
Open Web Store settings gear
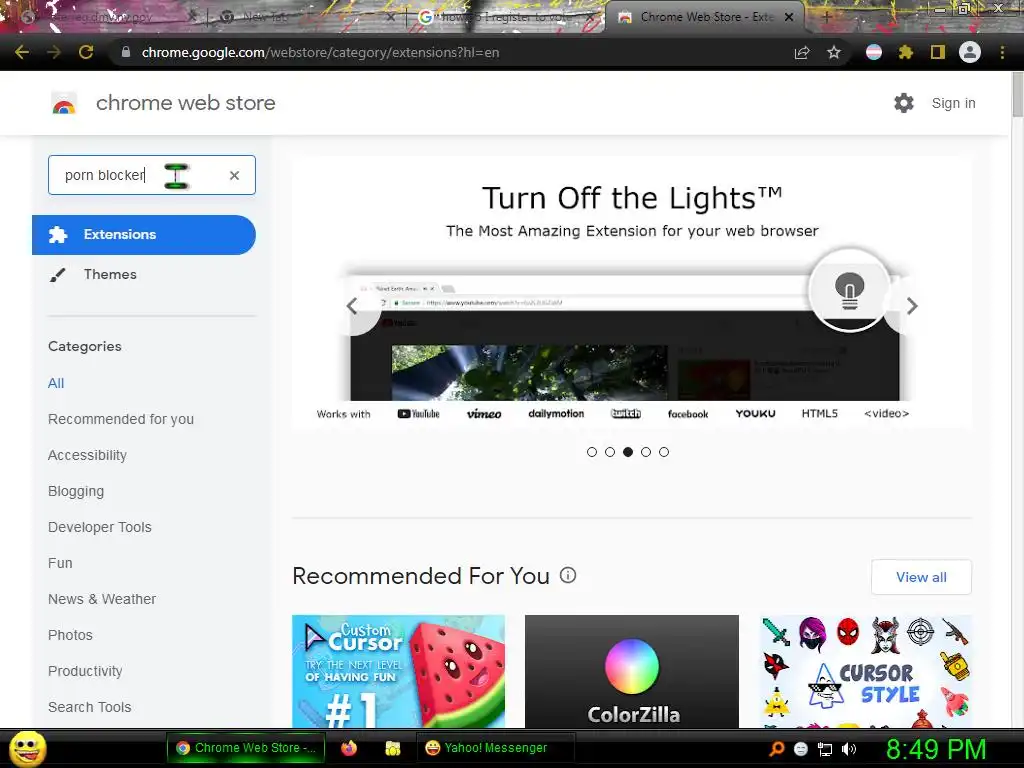pyautogui.click(x=904, y=103)
